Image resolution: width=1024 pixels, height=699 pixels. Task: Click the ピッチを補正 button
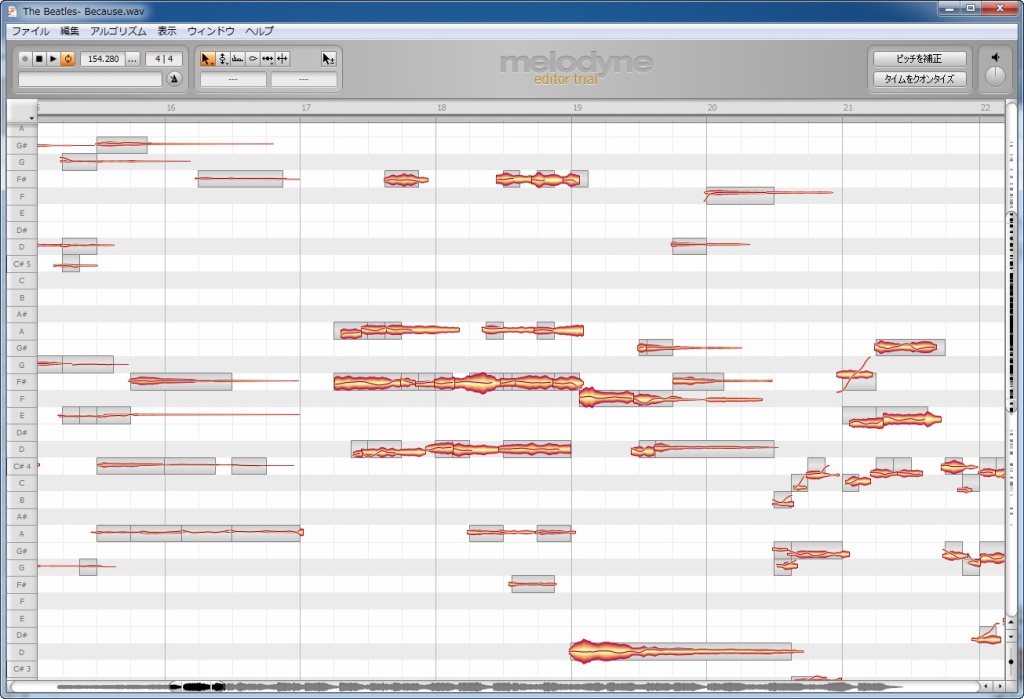[x=920, y=59]
